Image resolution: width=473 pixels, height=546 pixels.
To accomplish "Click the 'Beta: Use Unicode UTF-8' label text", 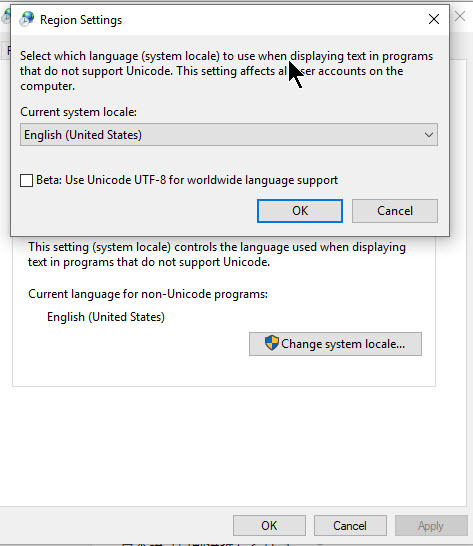I will point(187,180).
